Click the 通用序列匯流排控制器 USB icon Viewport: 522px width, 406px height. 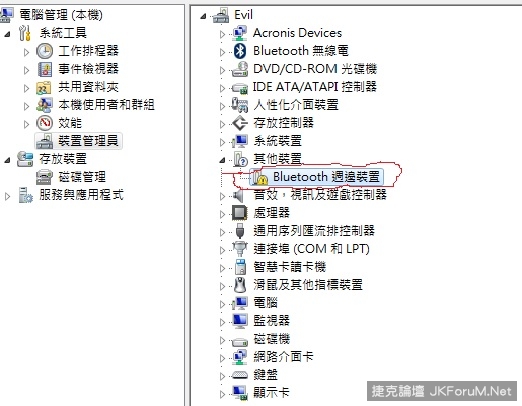tap(240, 231)
